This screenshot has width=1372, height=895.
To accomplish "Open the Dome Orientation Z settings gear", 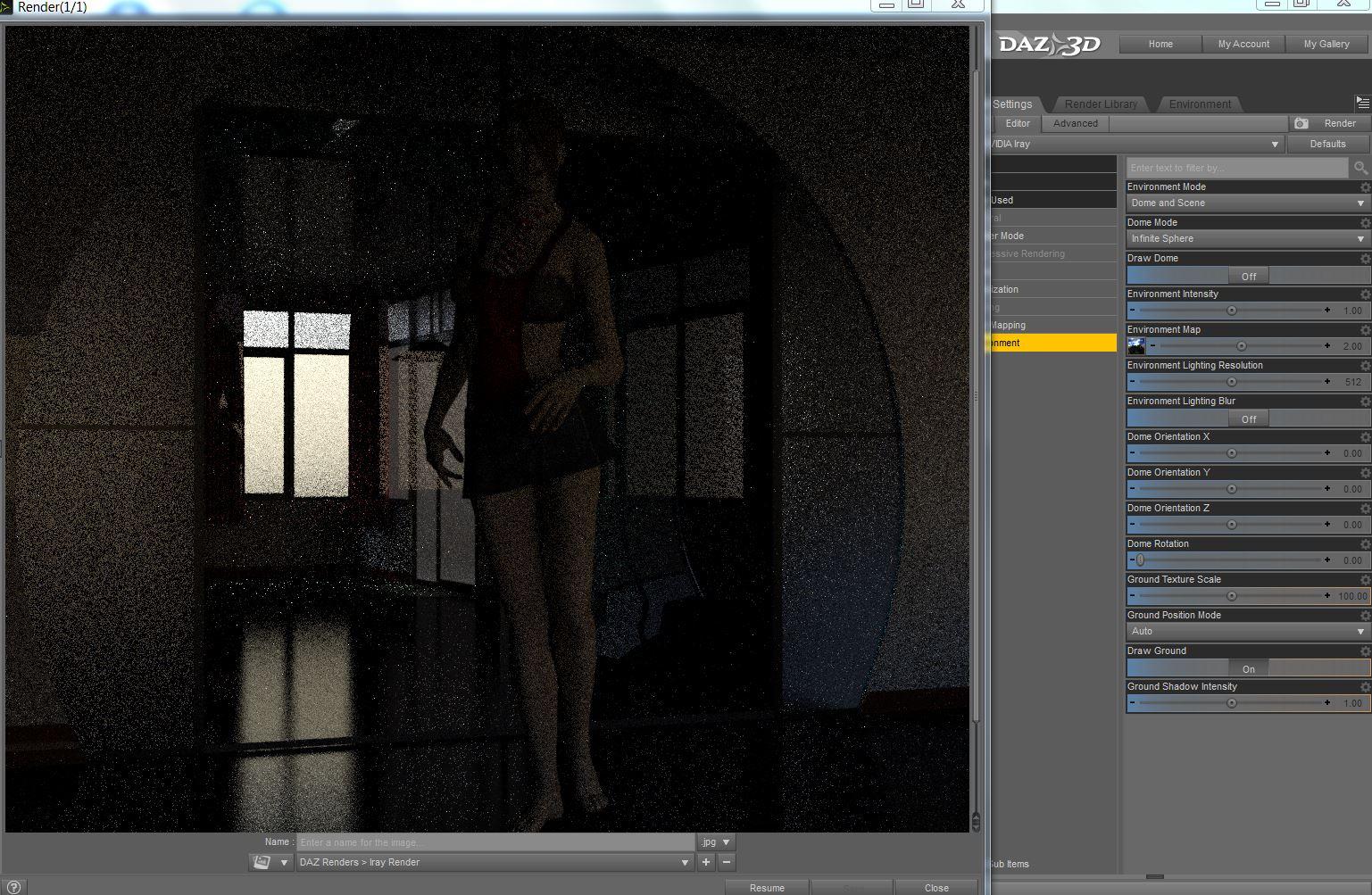I will pyautogui.click(x=1365, y=509).
